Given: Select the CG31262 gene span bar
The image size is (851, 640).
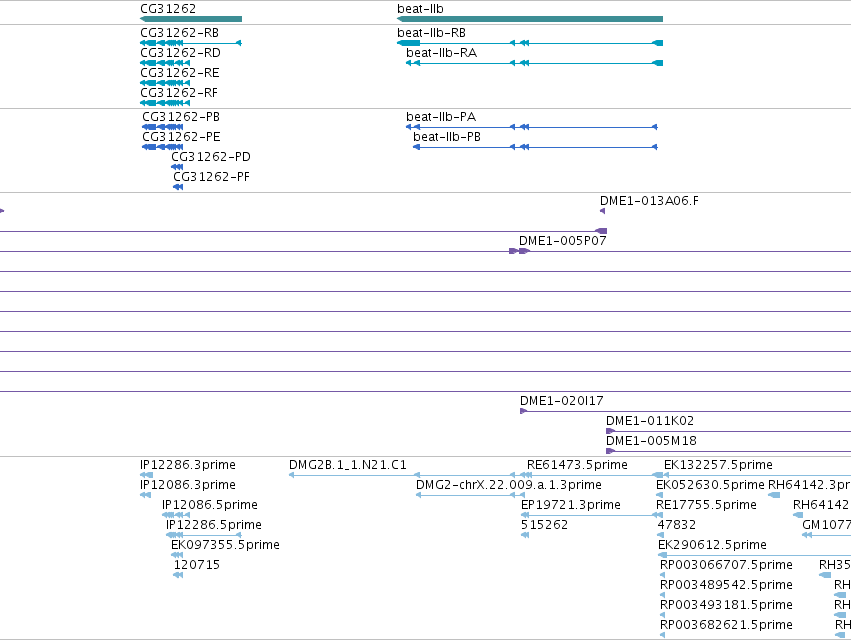Looking at the screenshot, I should (191, 19).
